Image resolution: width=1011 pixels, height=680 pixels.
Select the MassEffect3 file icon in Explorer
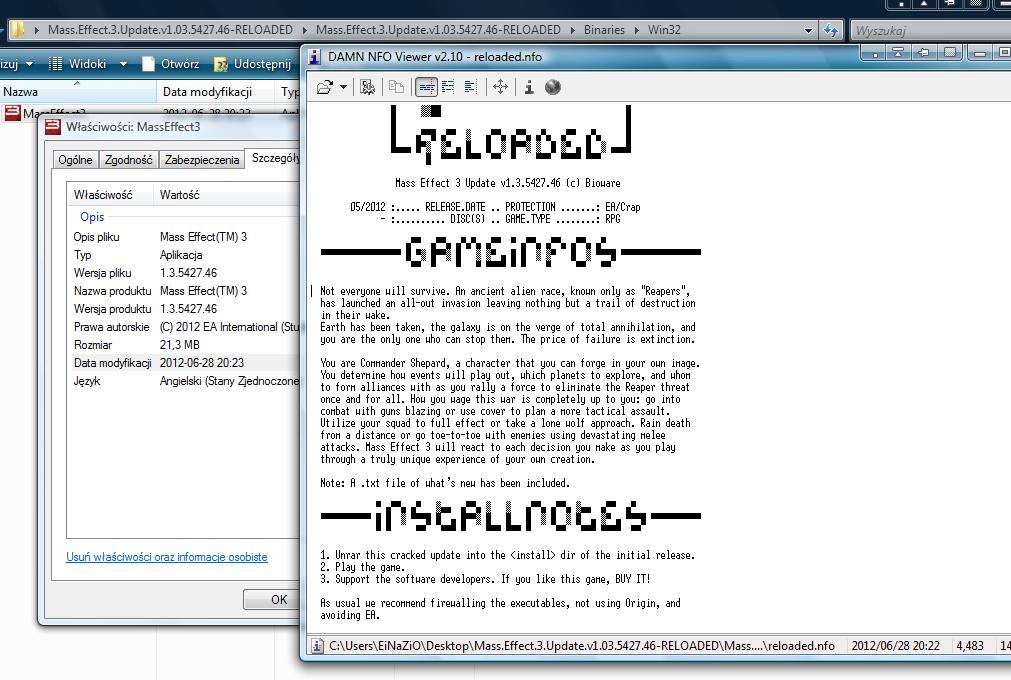(13, 113)
